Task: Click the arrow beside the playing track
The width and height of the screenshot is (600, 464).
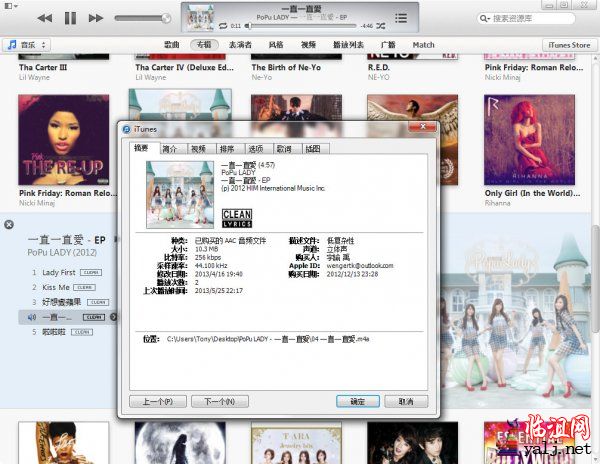Action: click(x=114, y=317)
